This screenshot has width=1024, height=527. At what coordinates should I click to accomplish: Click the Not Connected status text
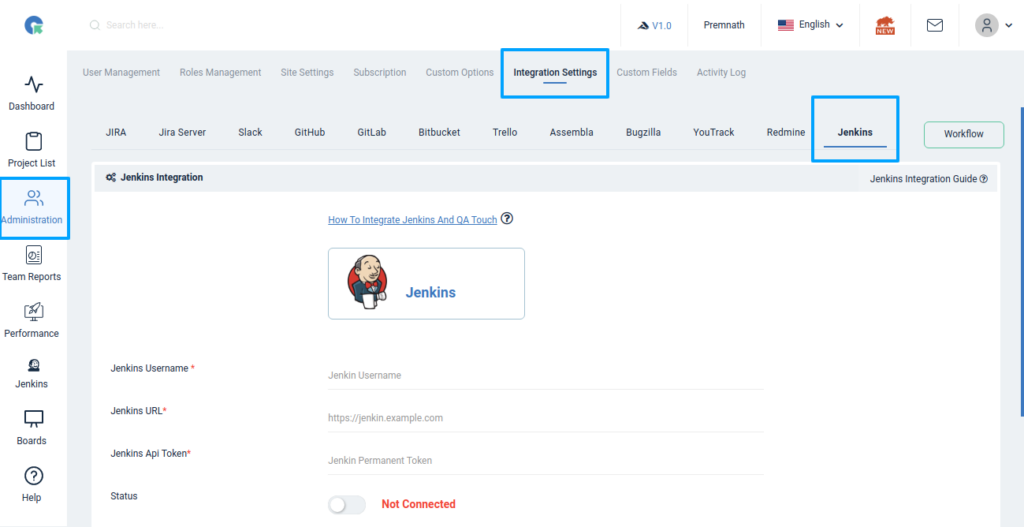[x=419, y=504]
